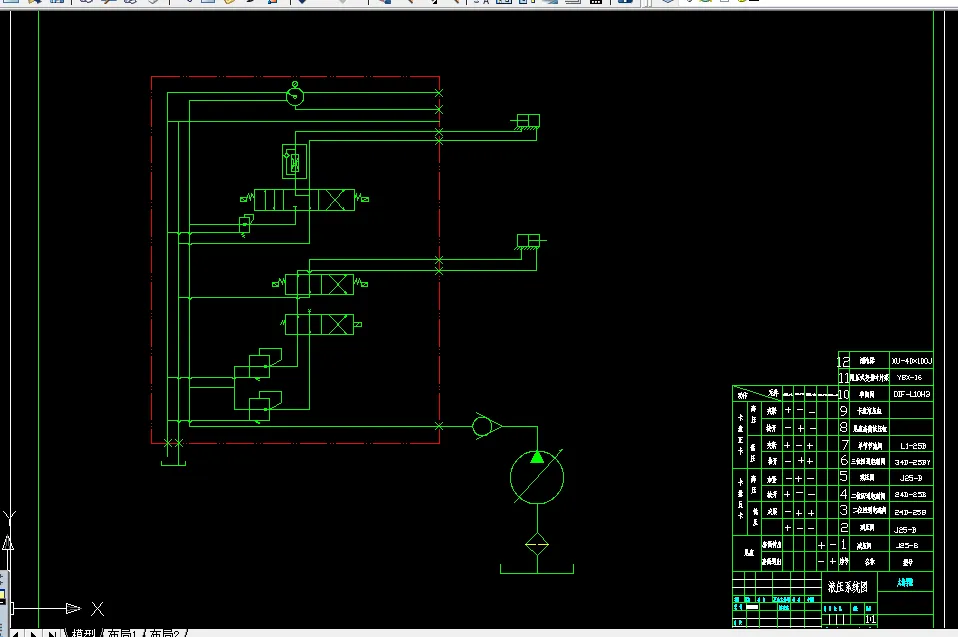
Task: Switch to the 模型 model tab
Action: click(x=83, y=633)
